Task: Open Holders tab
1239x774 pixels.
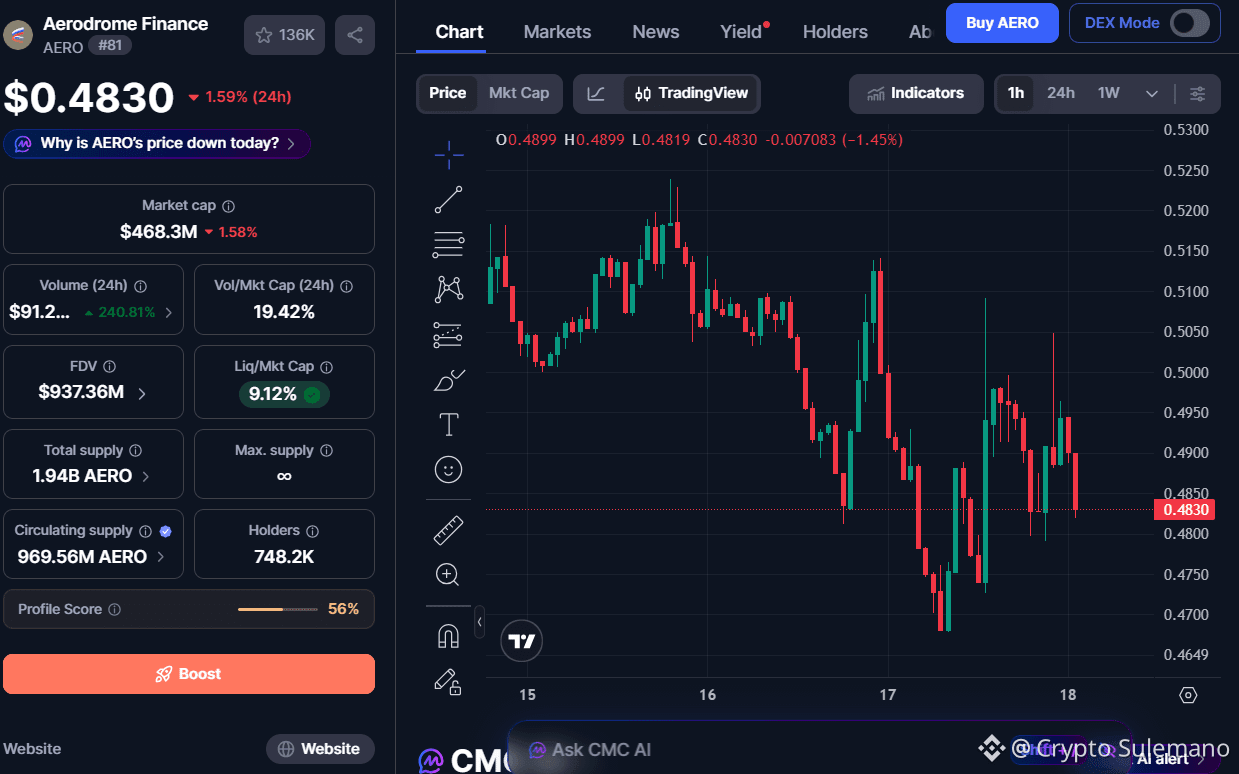Action: coord(835,32)
